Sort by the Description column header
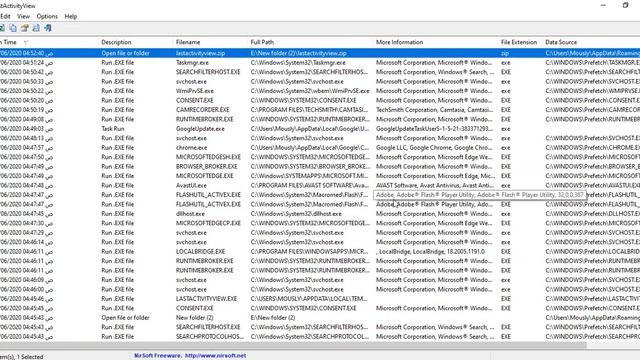The width and height of the screenshot is (640, 360). pyautogui.click(x=116, y=42)
